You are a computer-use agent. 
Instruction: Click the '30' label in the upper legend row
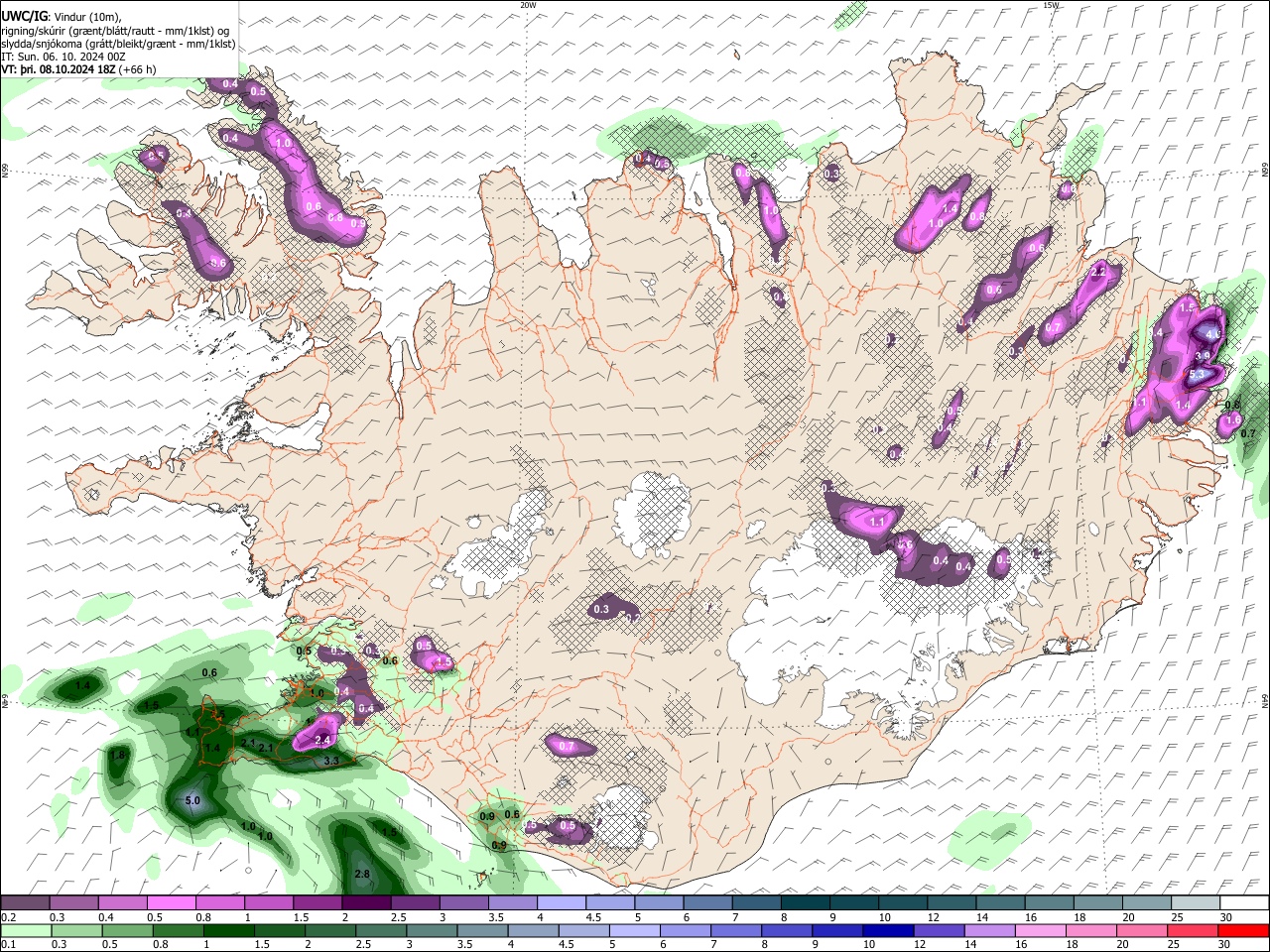1226,917
